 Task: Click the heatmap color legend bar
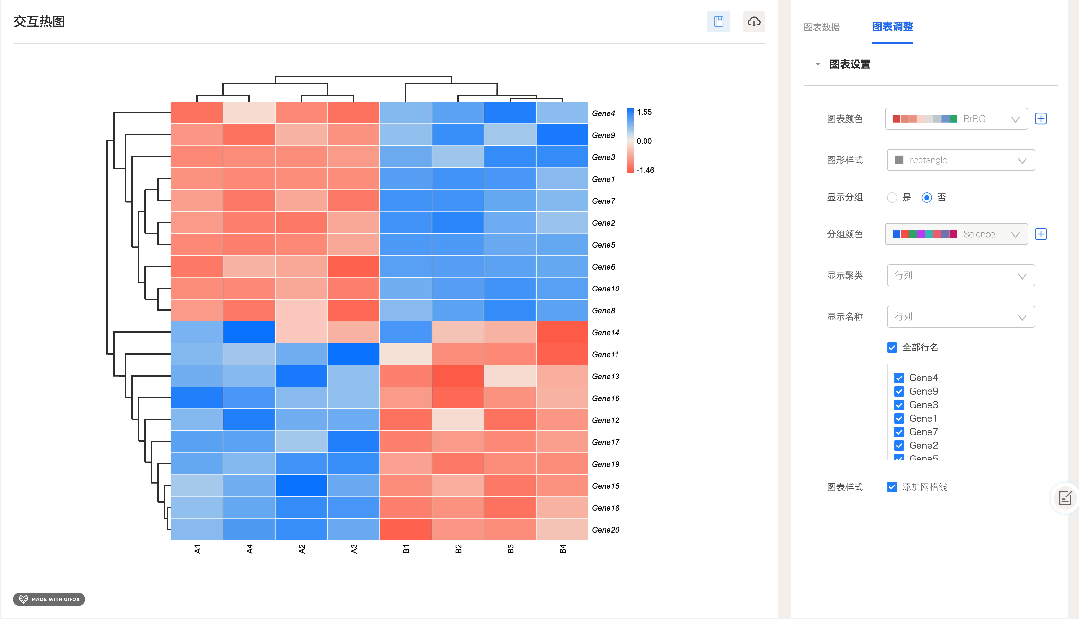click(x=630, y=141)
